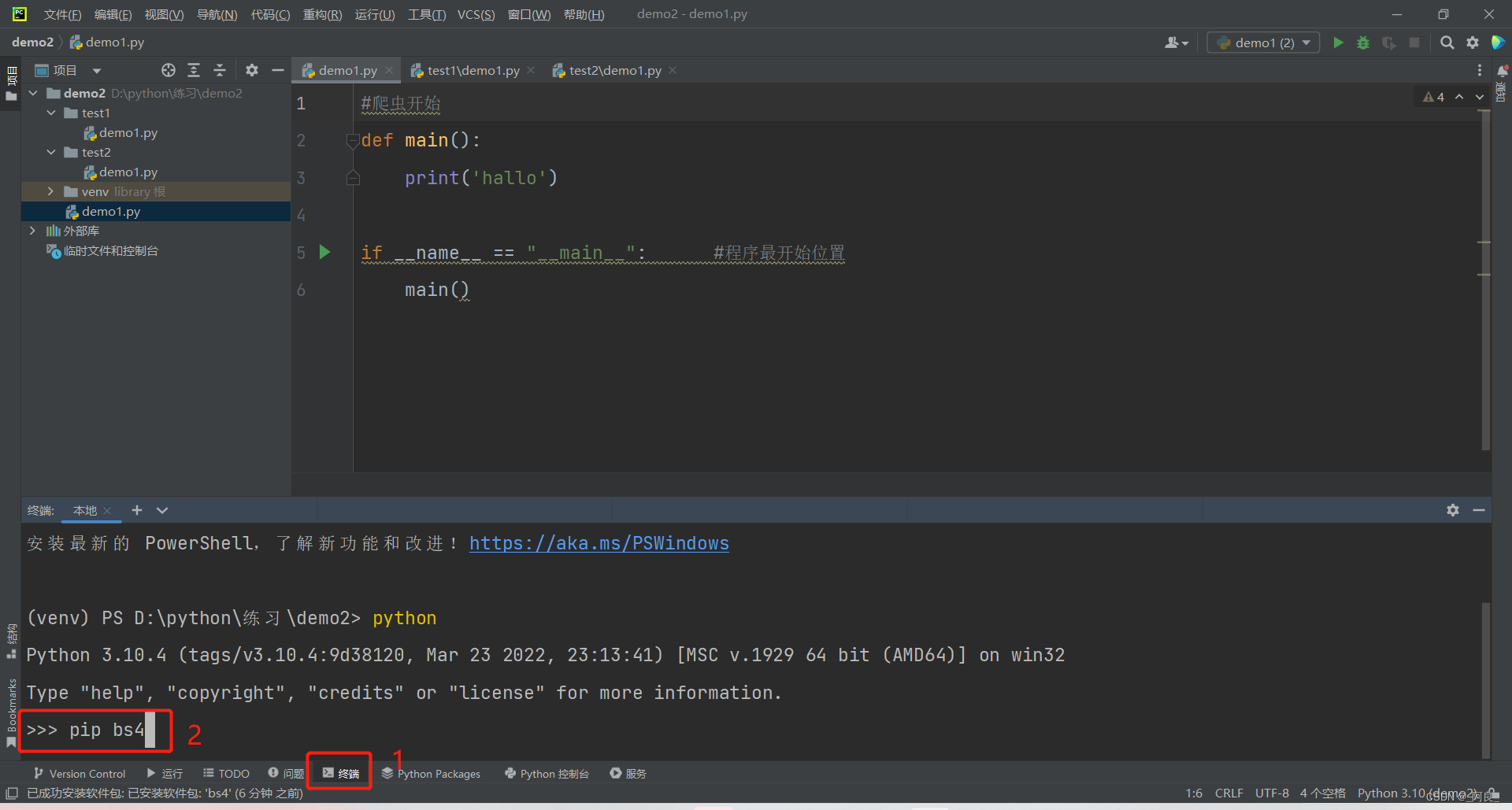The width and height of the screenshot is (1512, 810).
Task: Toggle code folding on def main line
Action: click(353, 140)
